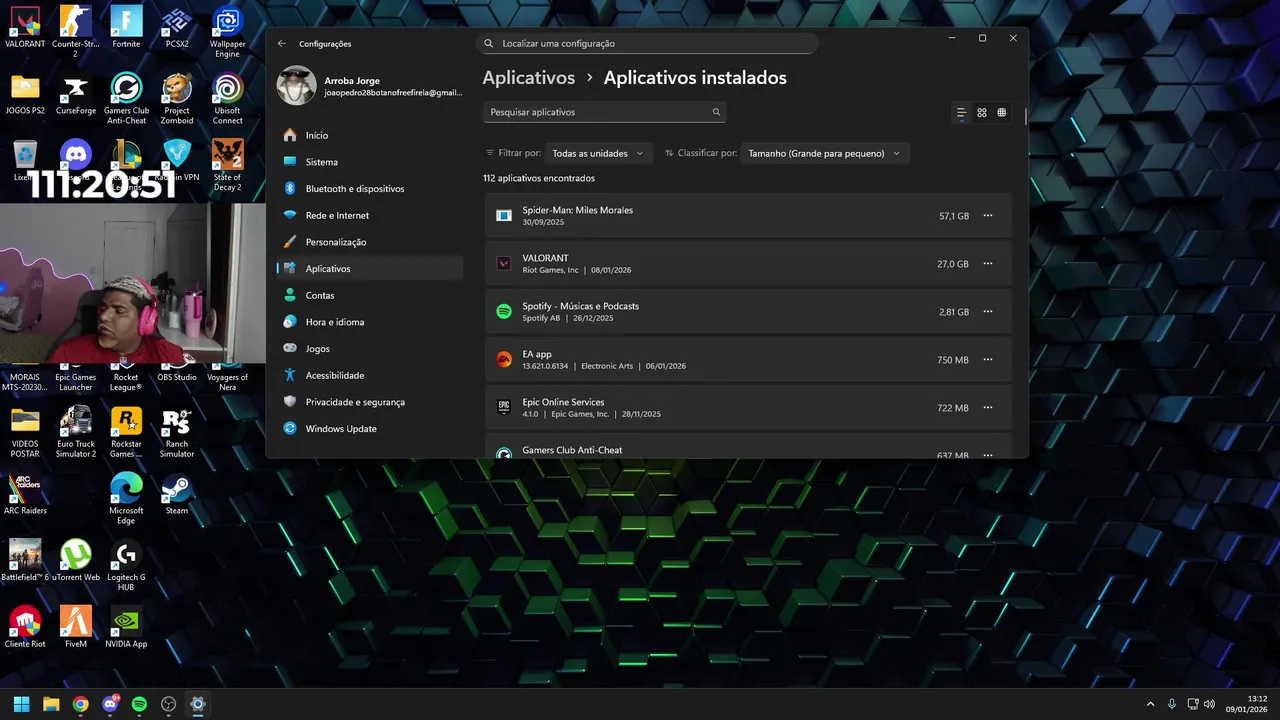Switch to list view in installed apps
The image size is (1280, 720).
click(x=961, y=113)
